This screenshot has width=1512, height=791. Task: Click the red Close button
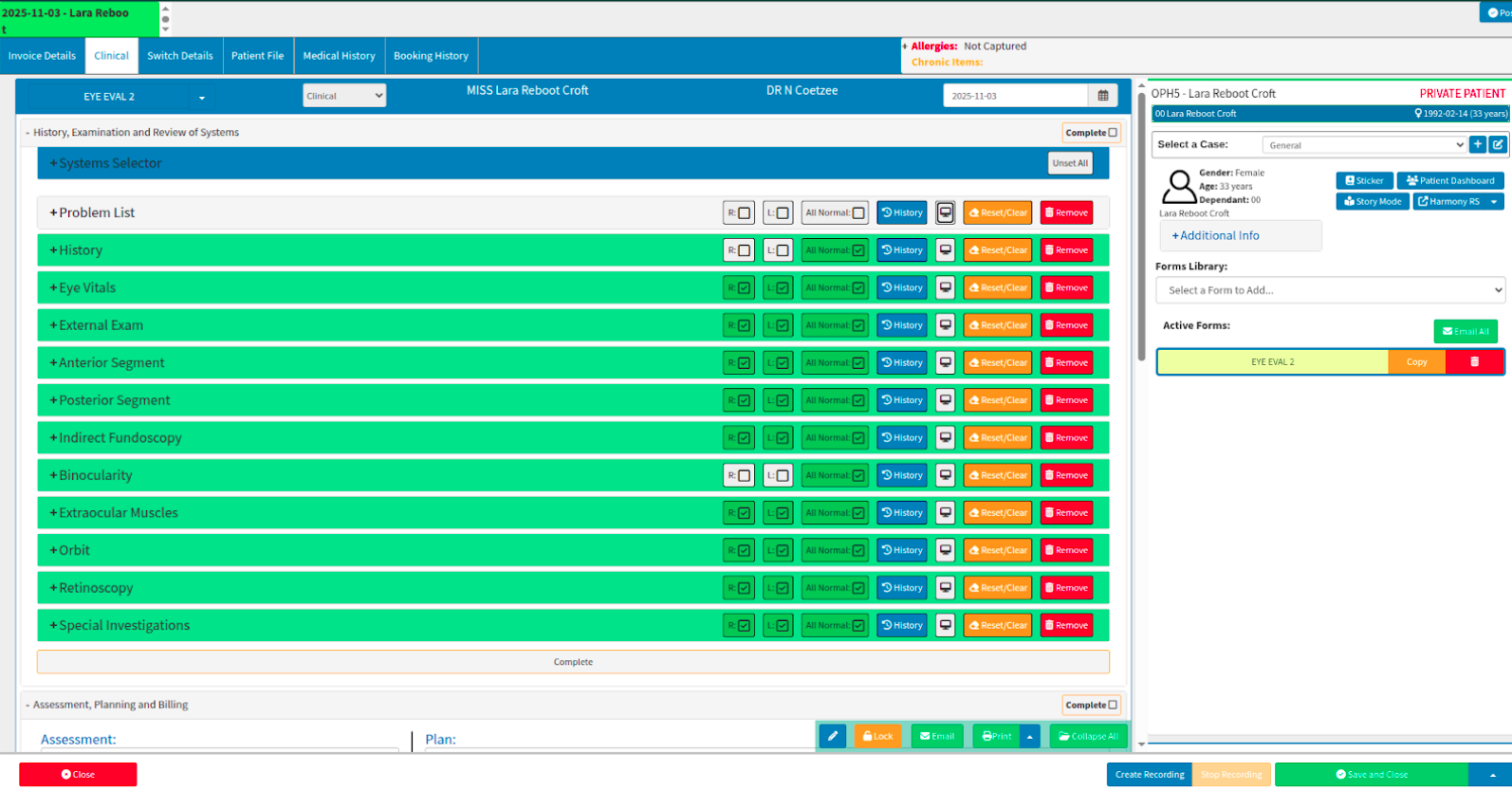coord(78,775)
